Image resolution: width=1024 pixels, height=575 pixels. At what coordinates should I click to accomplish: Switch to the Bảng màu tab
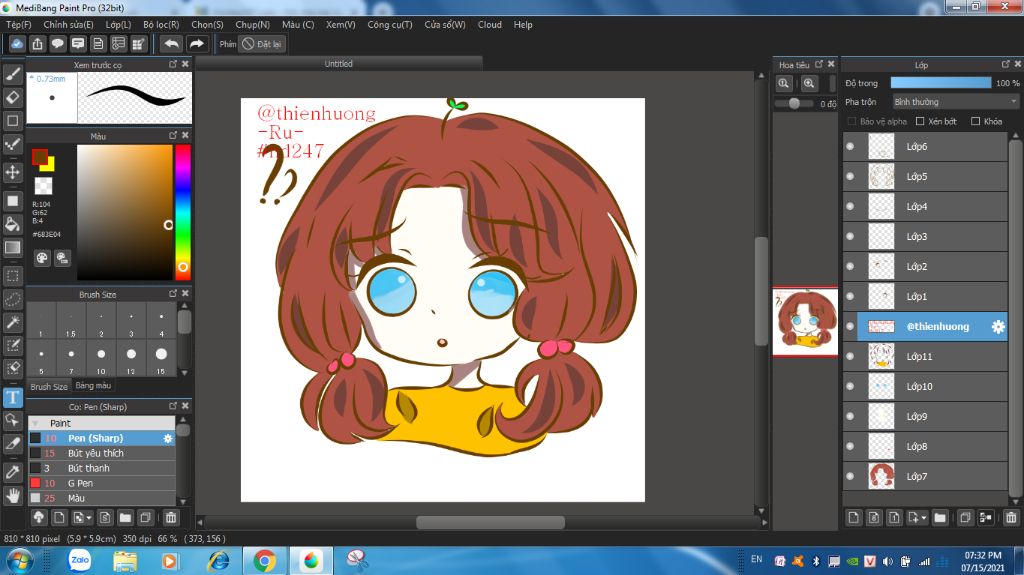click(93, 386)
